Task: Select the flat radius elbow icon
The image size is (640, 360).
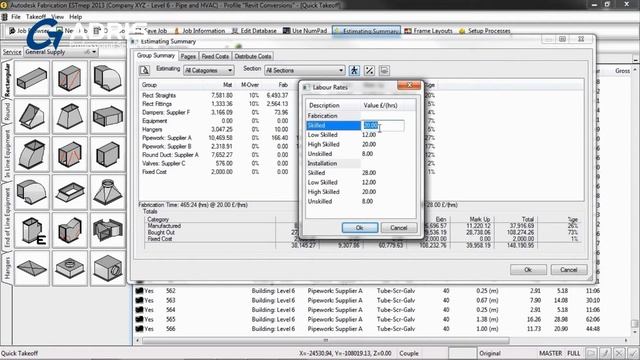Action: 32,192
